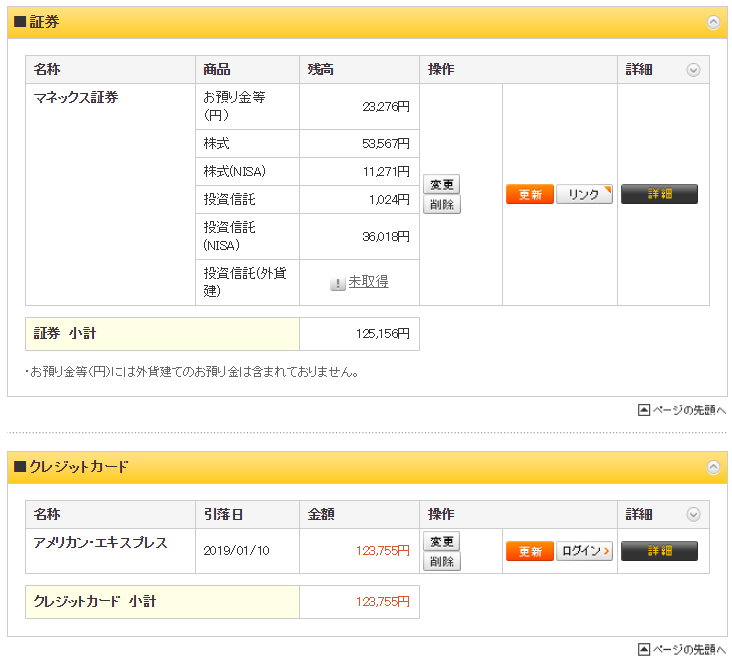Viewport: 732px width, 659px height.
Task: Open the リンク button for マネックス証券
Action: 584,194
